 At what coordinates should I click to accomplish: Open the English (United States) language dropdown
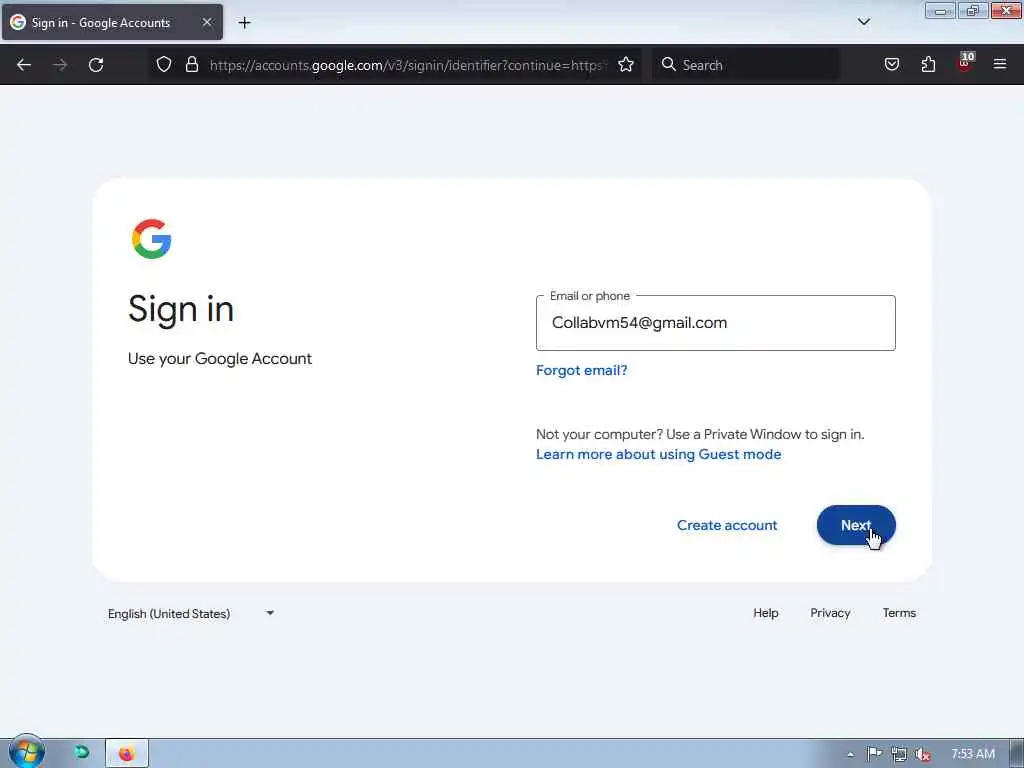tap(191, 613)
